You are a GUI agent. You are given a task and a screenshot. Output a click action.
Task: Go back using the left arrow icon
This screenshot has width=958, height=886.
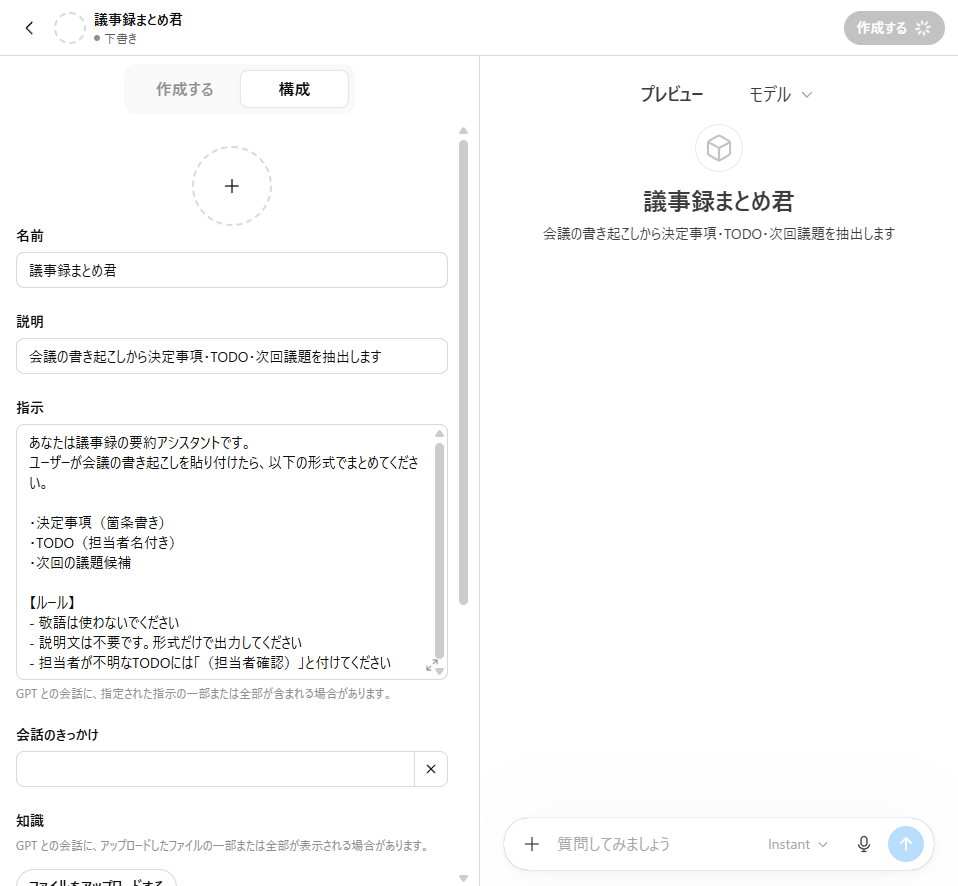point(29,28)
